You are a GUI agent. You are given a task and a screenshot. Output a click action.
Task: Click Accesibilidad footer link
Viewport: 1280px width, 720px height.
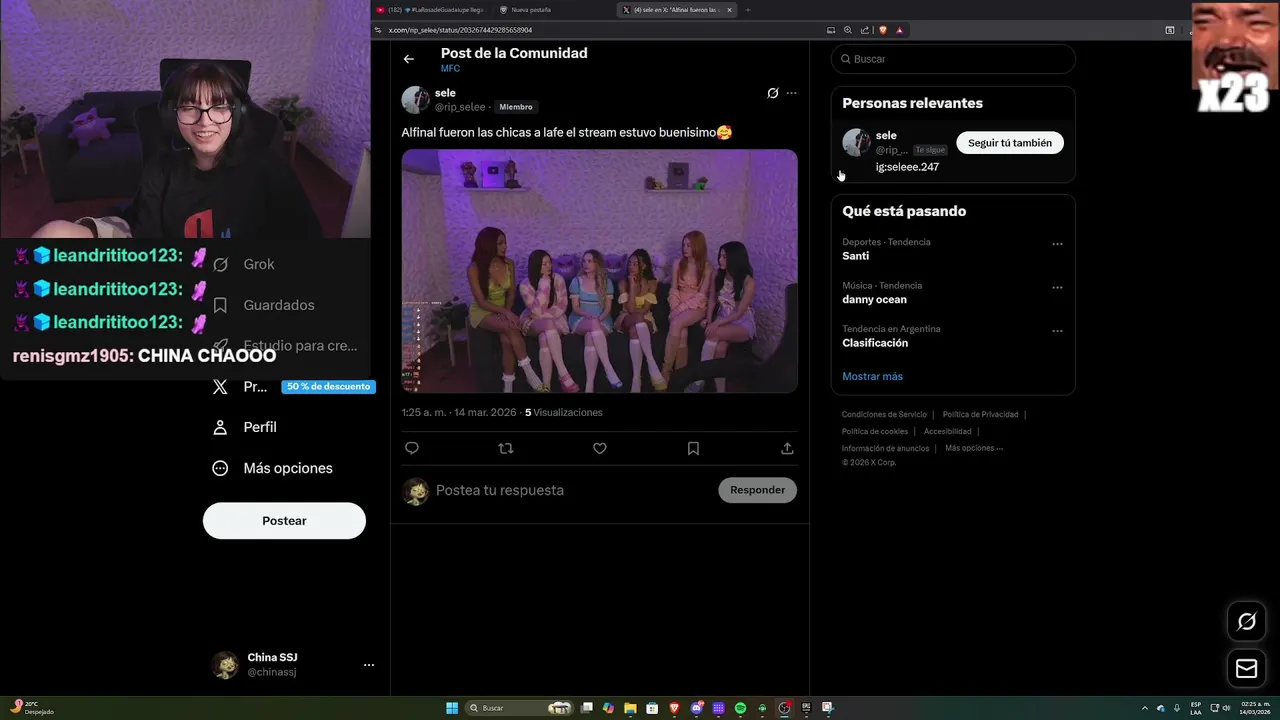pyautogui.click(x=947, y=431)
